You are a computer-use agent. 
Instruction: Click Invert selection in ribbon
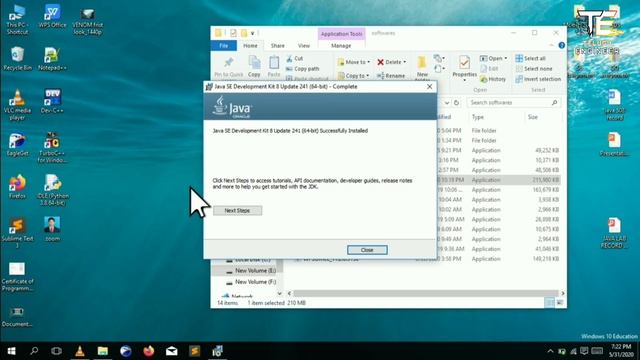coord(538,79)
